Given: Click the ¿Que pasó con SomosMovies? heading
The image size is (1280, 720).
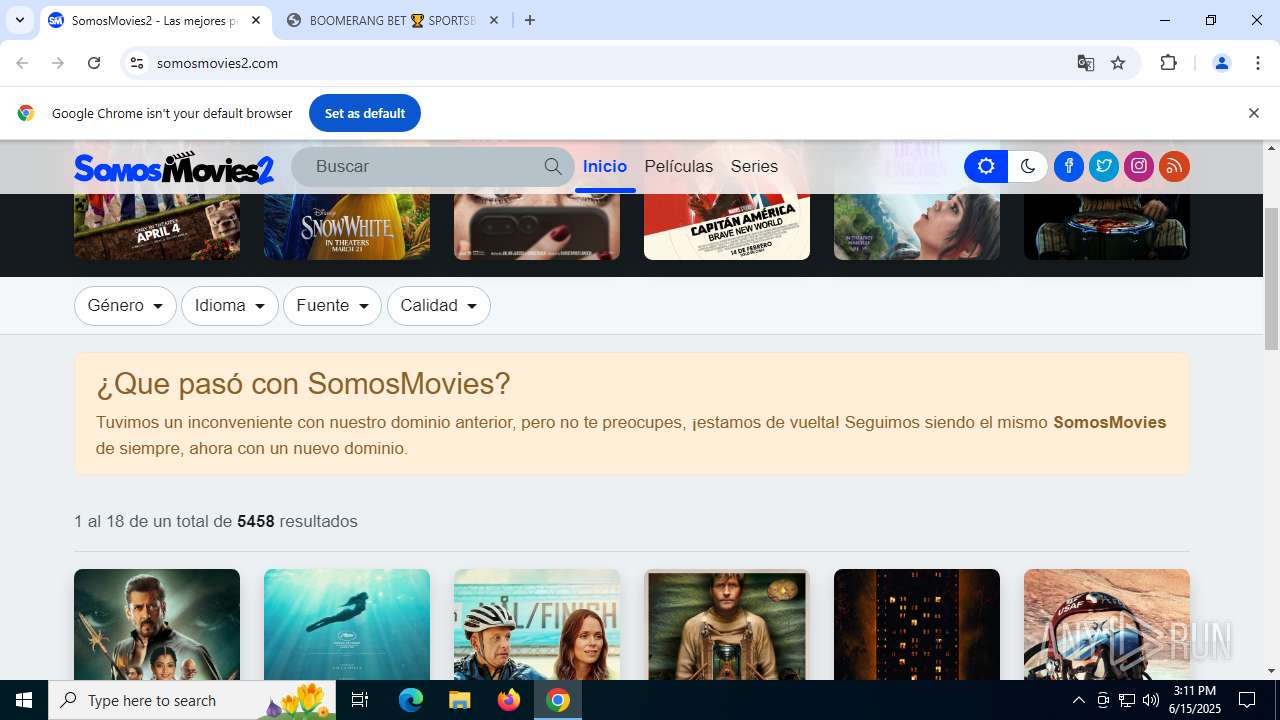Looking at the screenshot, I should pyautogui.click(x=303, y=384).
